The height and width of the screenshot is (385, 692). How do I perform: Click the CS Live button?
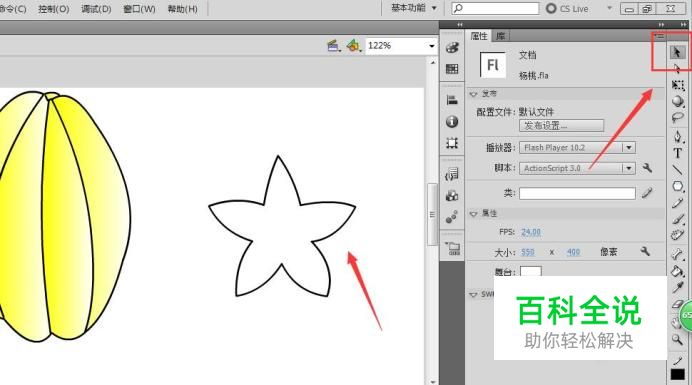coord(568,8)
